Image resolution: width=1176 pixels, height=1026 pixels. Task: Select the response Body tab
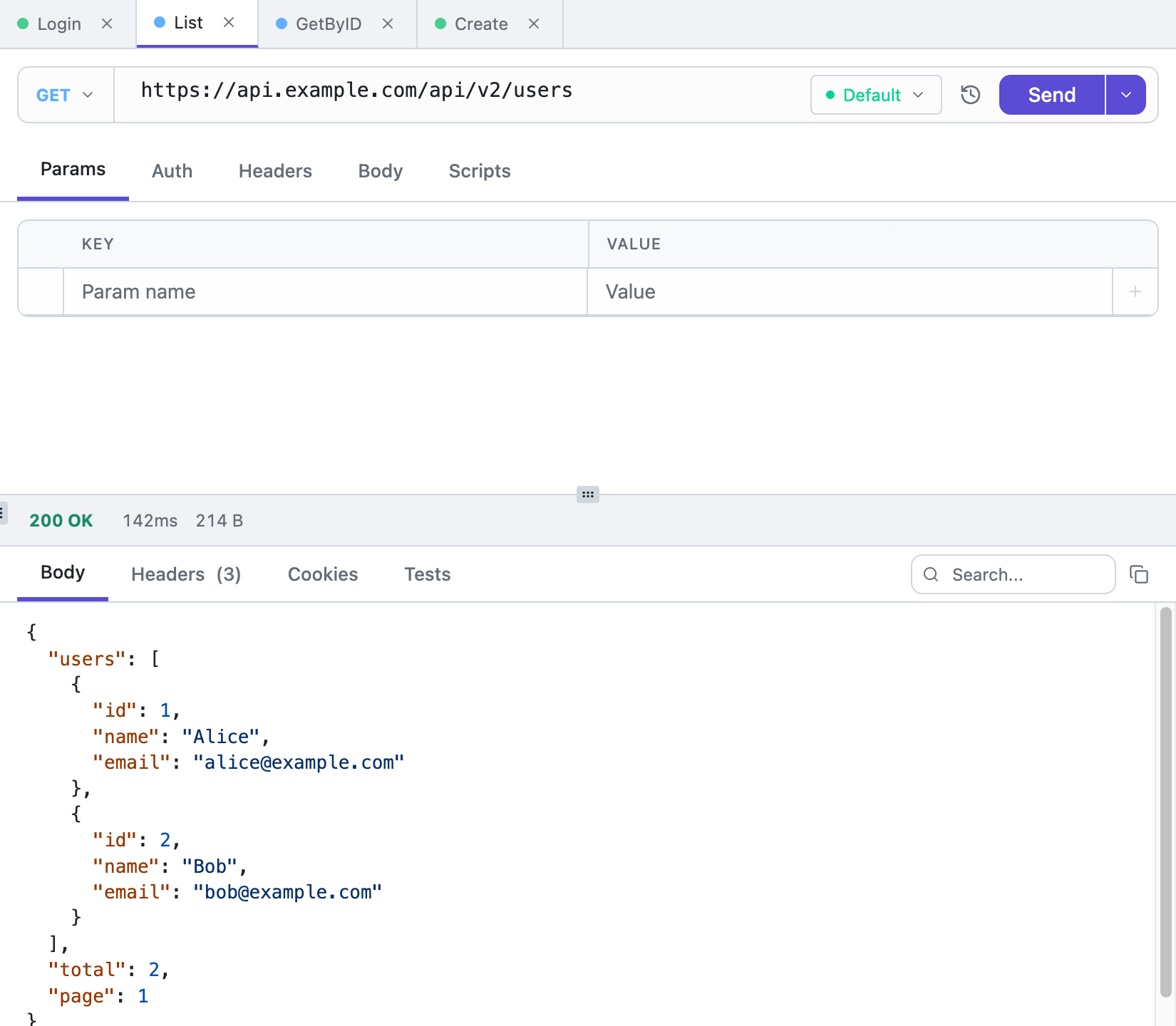tap(63, 573)
